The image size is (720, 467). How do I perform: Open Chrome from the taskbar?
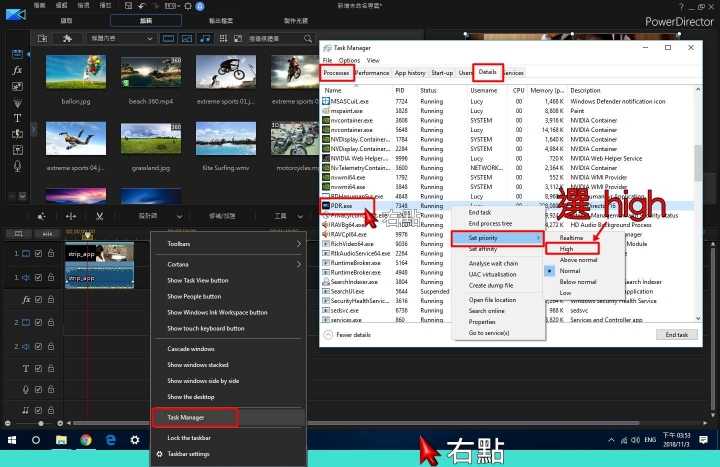86,440
